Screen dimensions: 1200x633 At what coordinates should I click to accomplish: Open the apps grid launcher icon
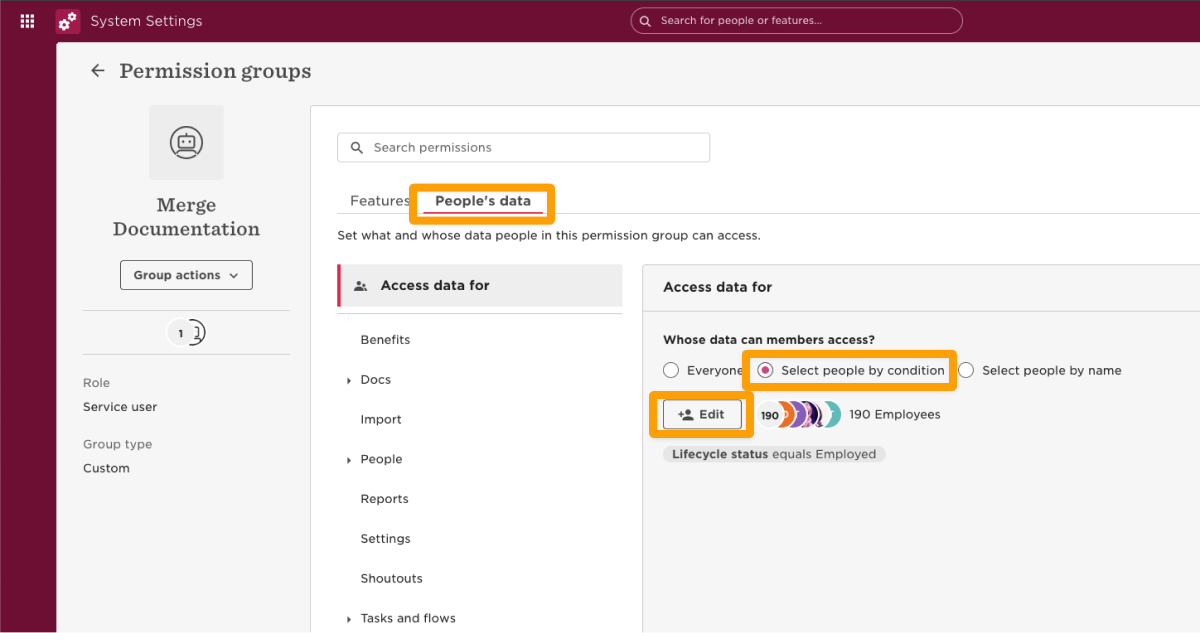click(x=28, y=21)
